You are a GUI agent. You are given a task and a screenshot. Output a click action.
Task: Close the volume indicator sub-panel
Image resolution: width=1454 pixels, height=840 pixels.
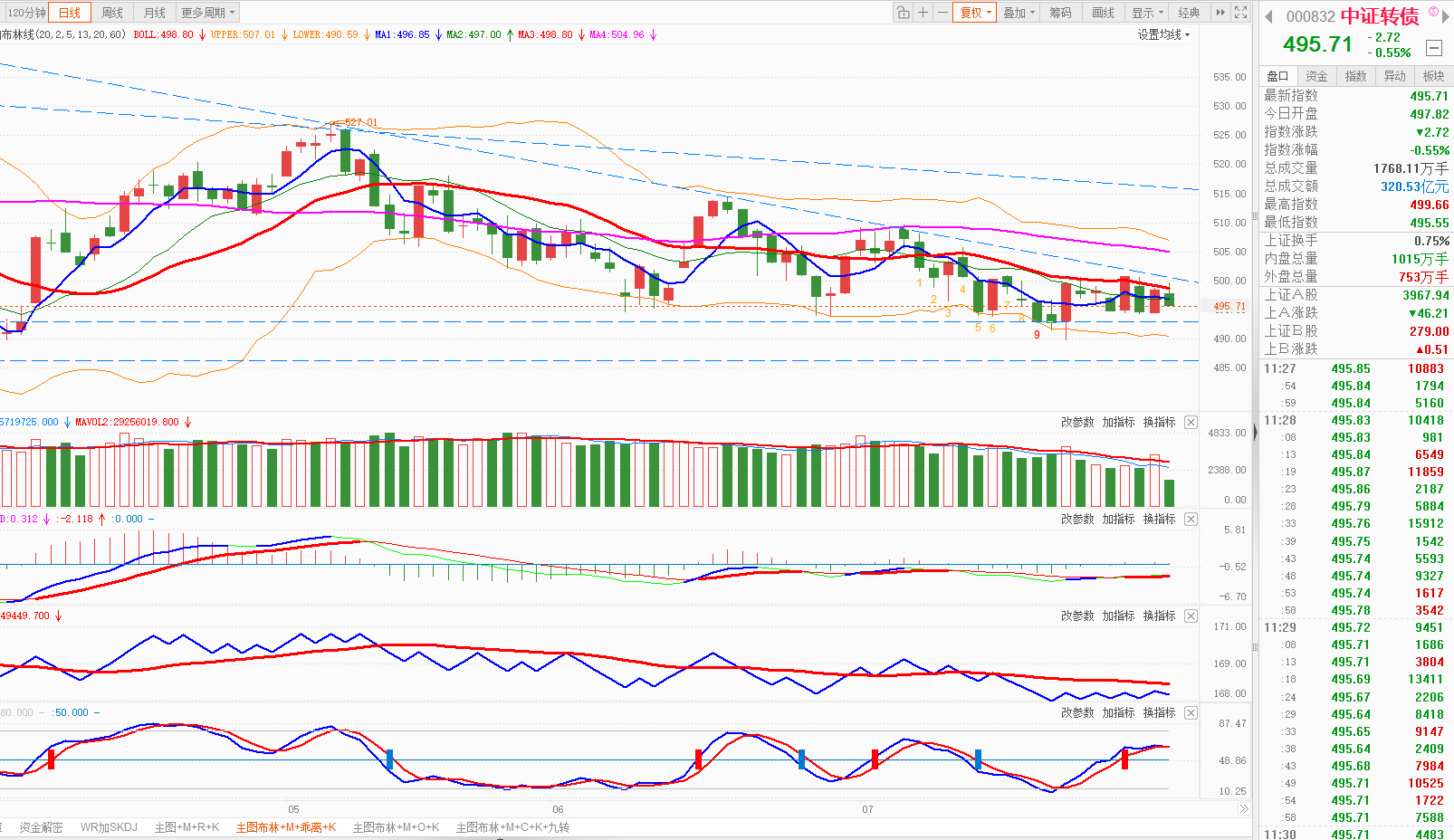[1191, 423]
